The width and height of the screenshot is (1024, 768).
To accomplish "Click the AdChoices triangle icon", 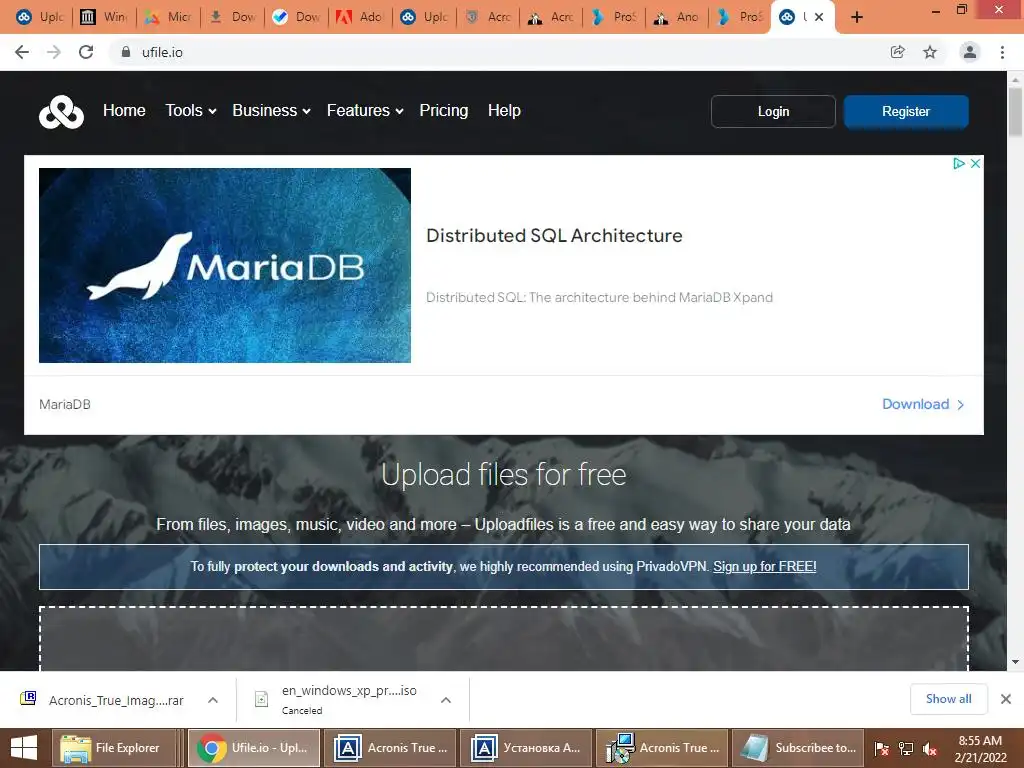I will 959,163.
